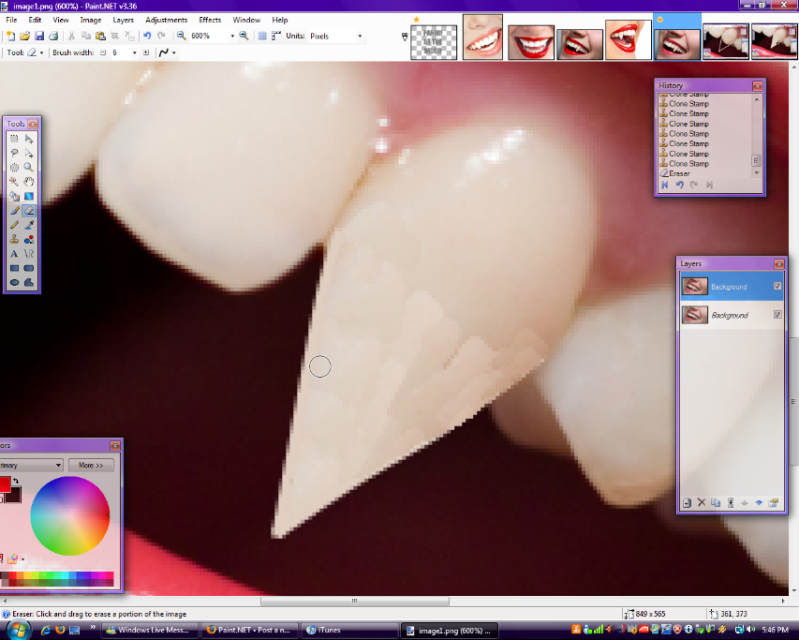The image size is (799, 640).
Task: Click the Undo arrow in main toolbar
Action: (x=147, y=36)
